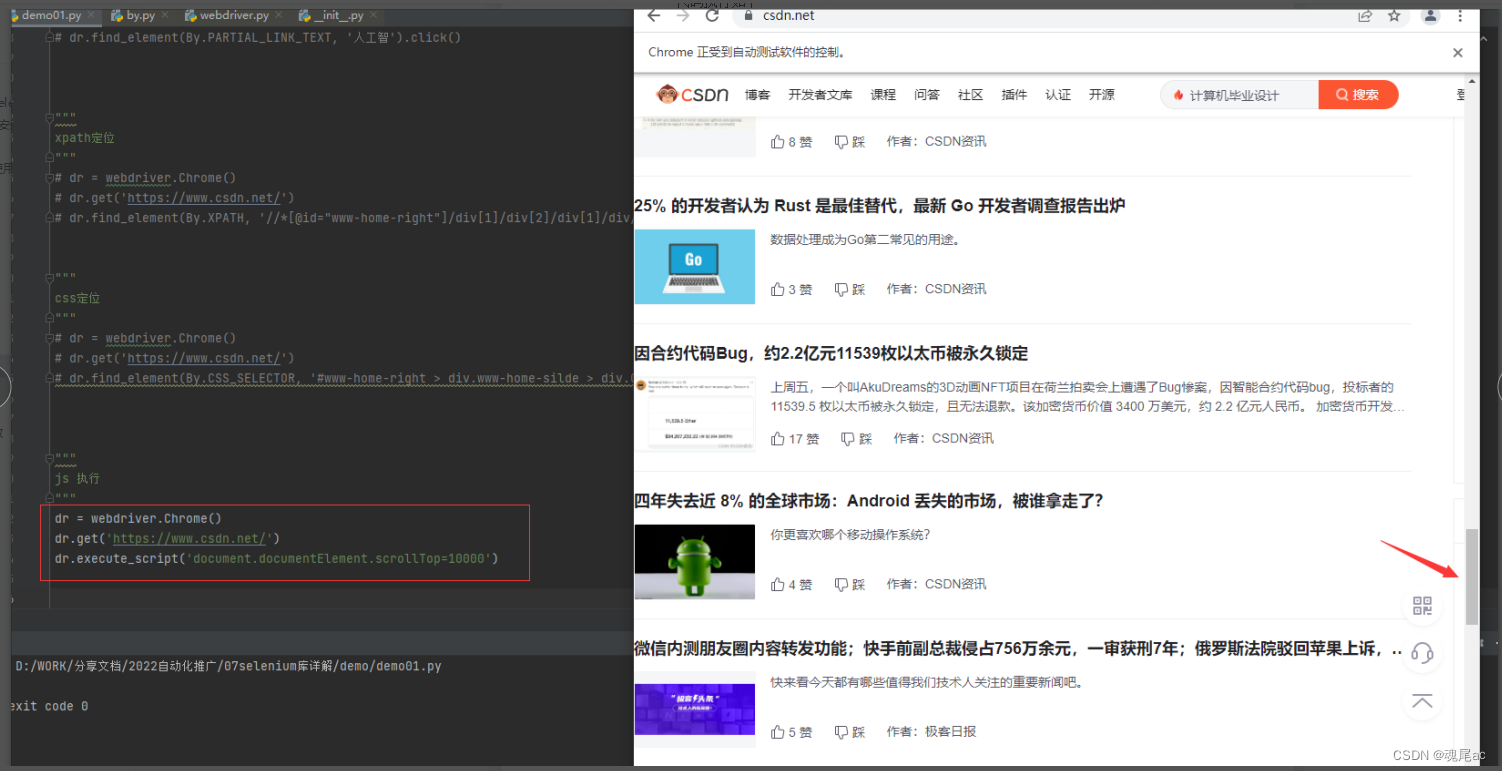Like the article with 8 赞
Viewport: 1502px width, 771px height.
point(791,142)
